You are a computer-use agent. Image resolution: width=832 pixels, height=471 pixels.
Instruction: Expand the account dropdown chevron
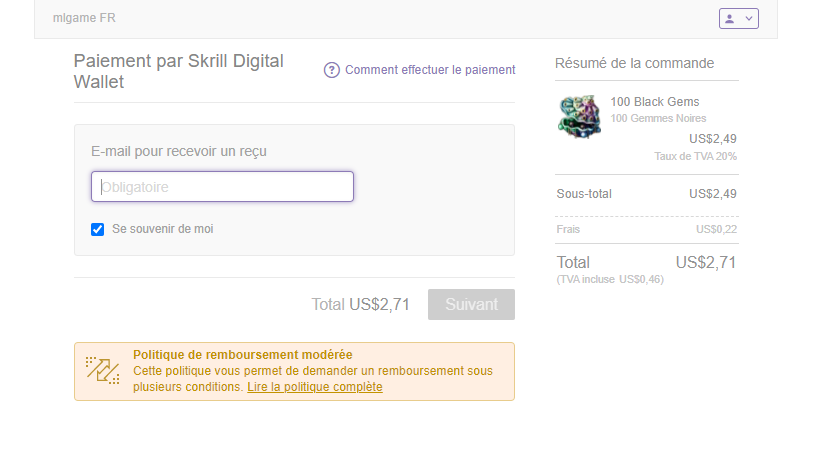749,19
